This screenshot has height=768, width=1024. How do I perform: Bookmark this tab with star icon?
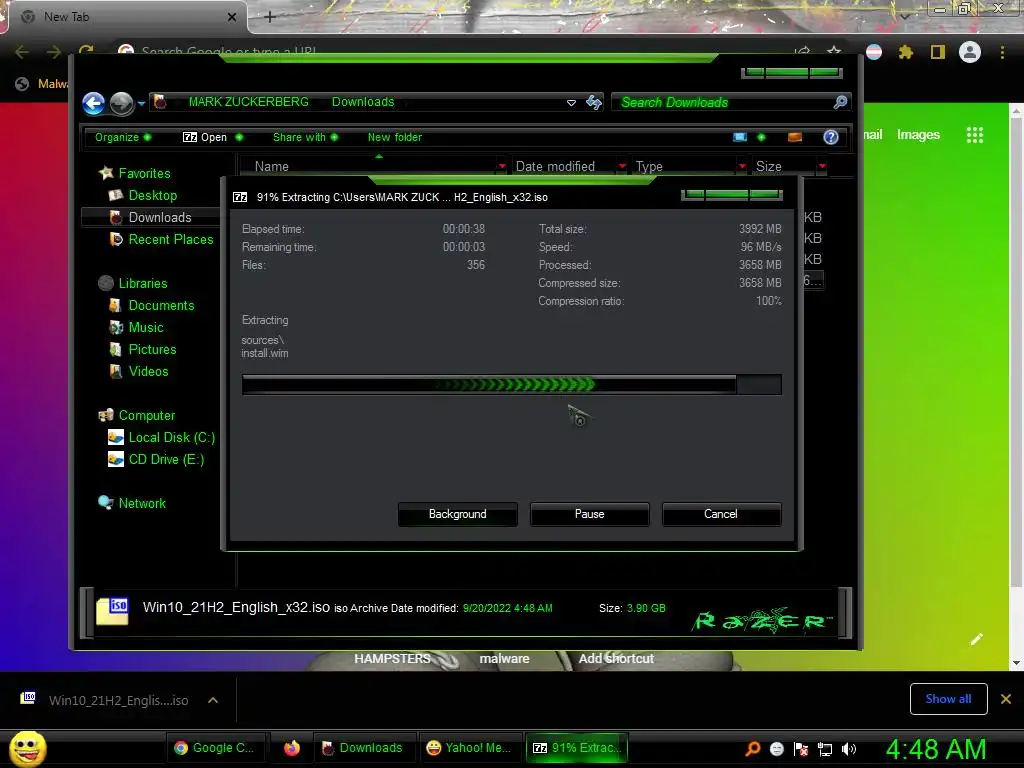pos(834,51)
